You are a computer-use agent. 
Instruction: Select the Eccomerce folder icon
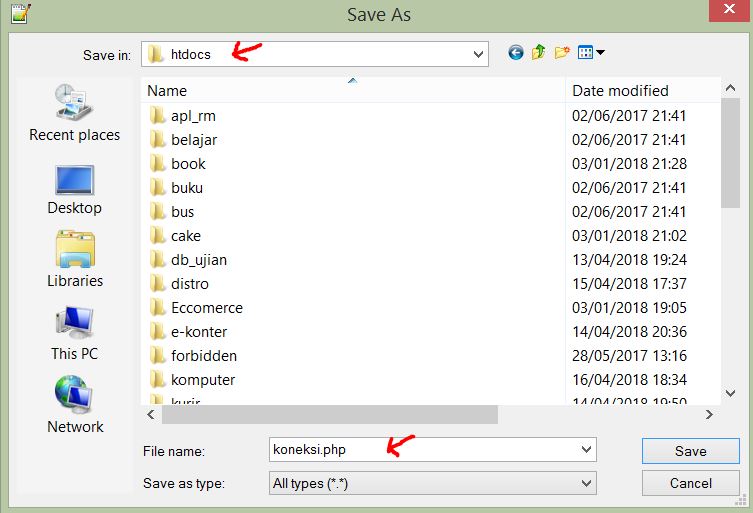pyautogui.click(x=157, y=308)
